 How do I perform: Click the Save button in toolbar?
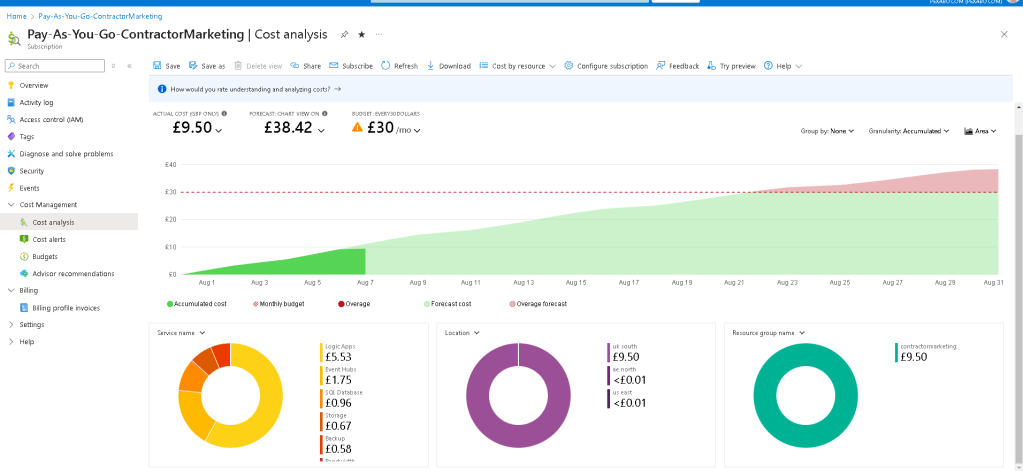click(x=166, y=66)
